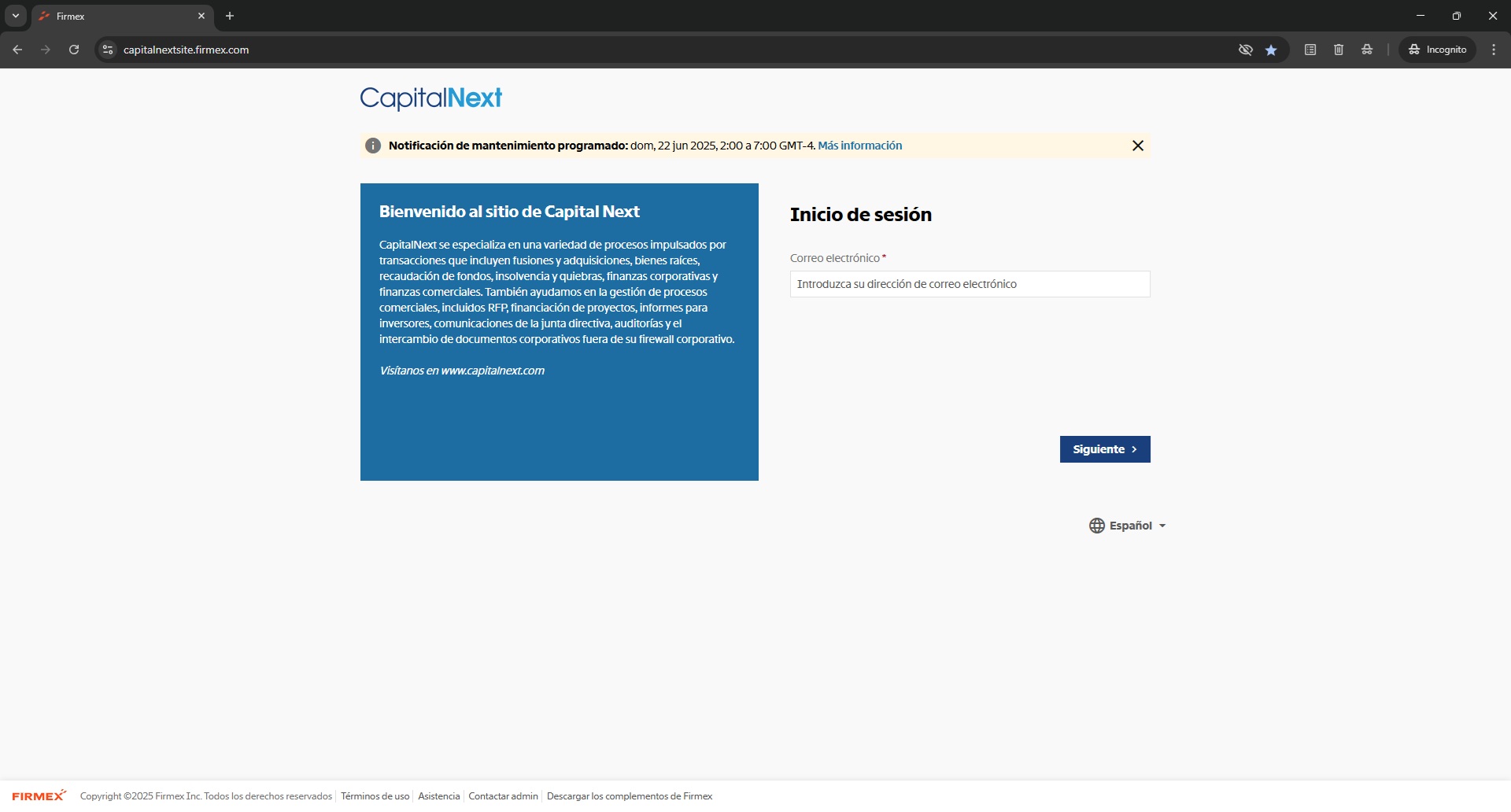Screen dimensions: 1511x812
Task: Click the CapitalNext logo
Action: 430,98
